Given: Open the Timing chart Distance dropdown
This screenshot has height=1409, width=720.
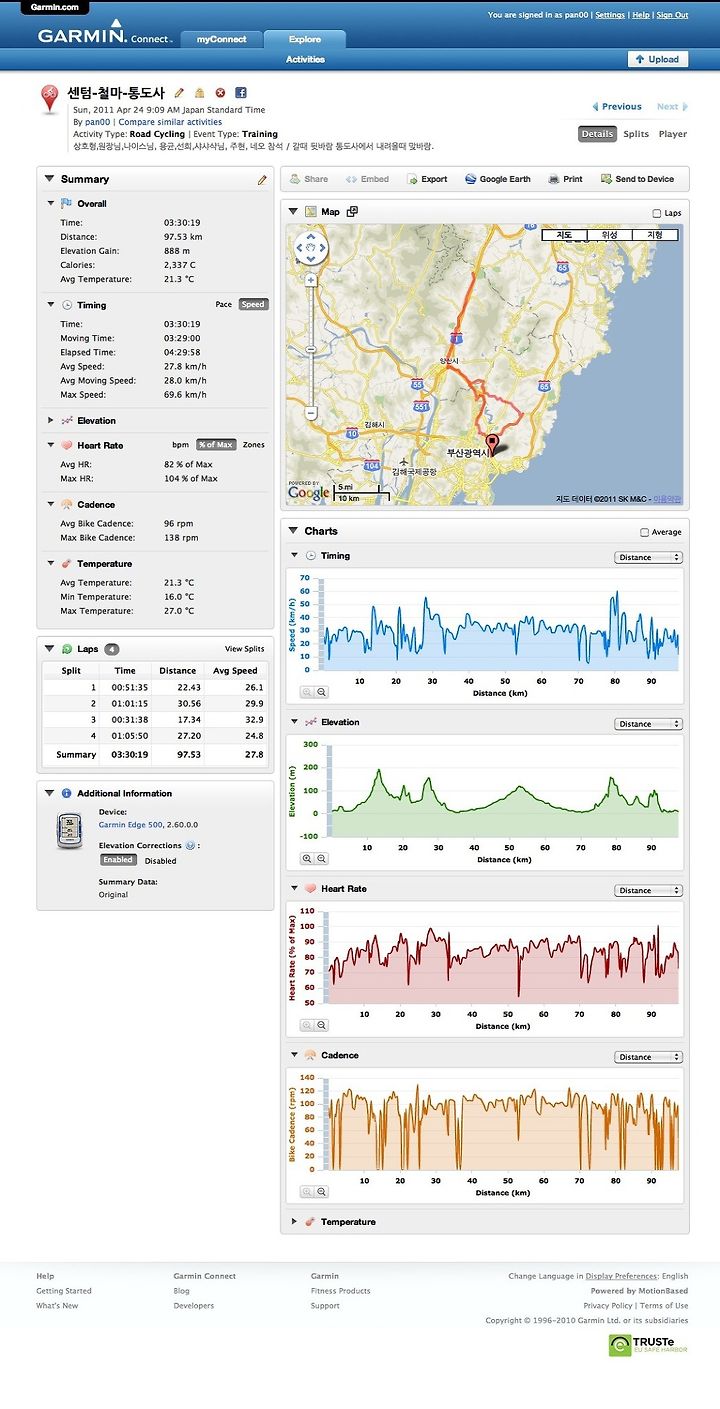Looking at the screenshot, I should point(648,558).
